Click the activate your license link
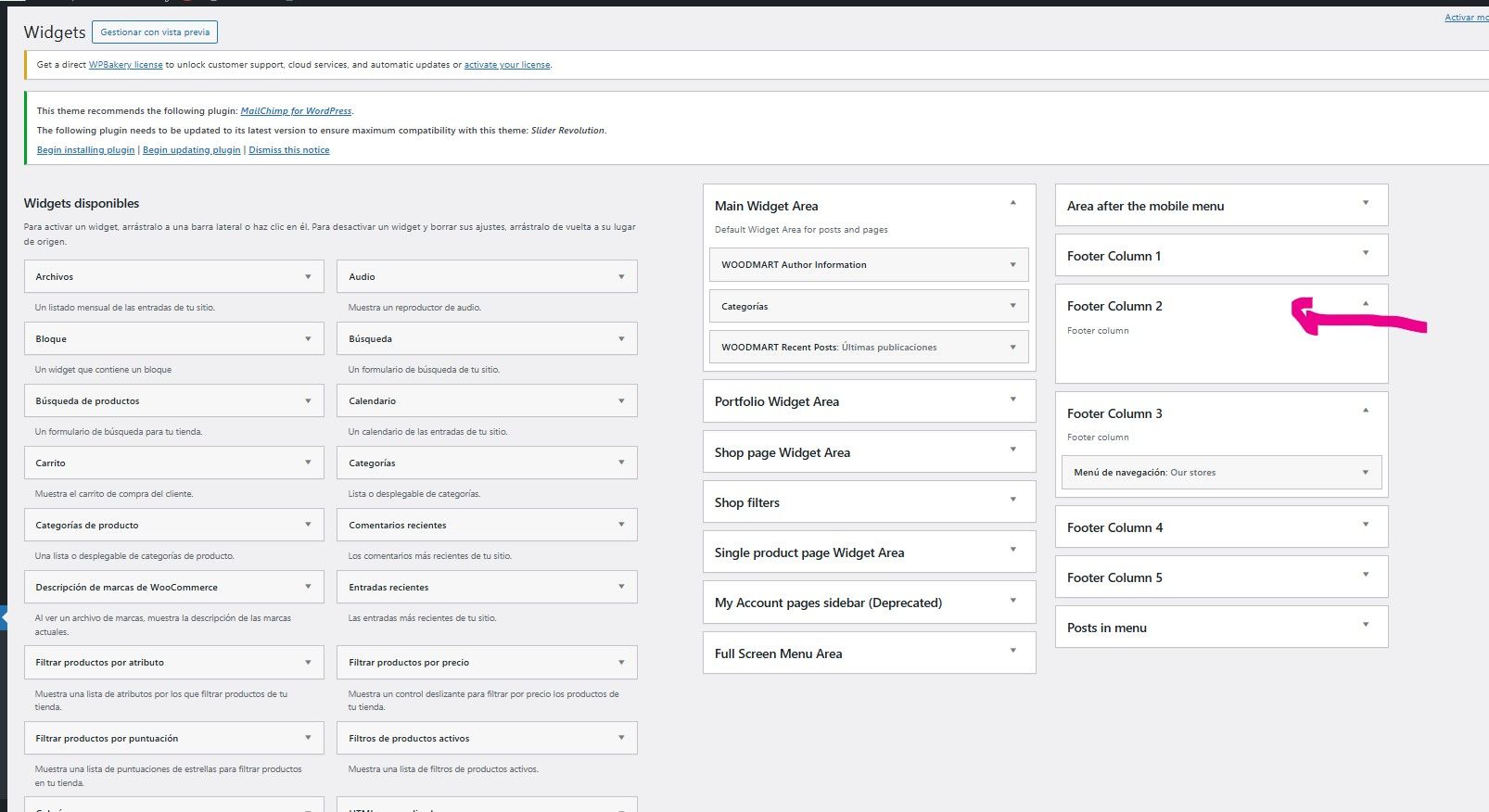Image resolution: width=1489 pixels, height=812 pixels. pos(506,65)
